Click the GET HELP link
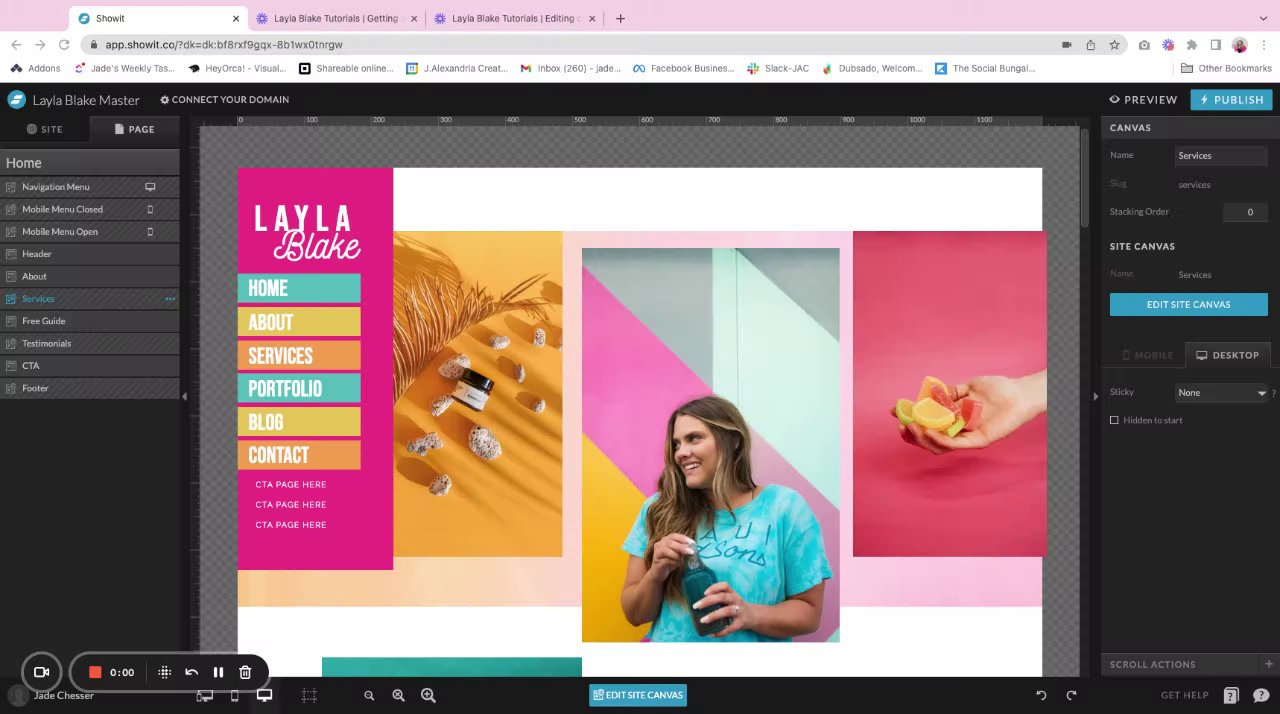Screen dimensions: 1280x714 pyautogui.click(x=1185, y=695)
